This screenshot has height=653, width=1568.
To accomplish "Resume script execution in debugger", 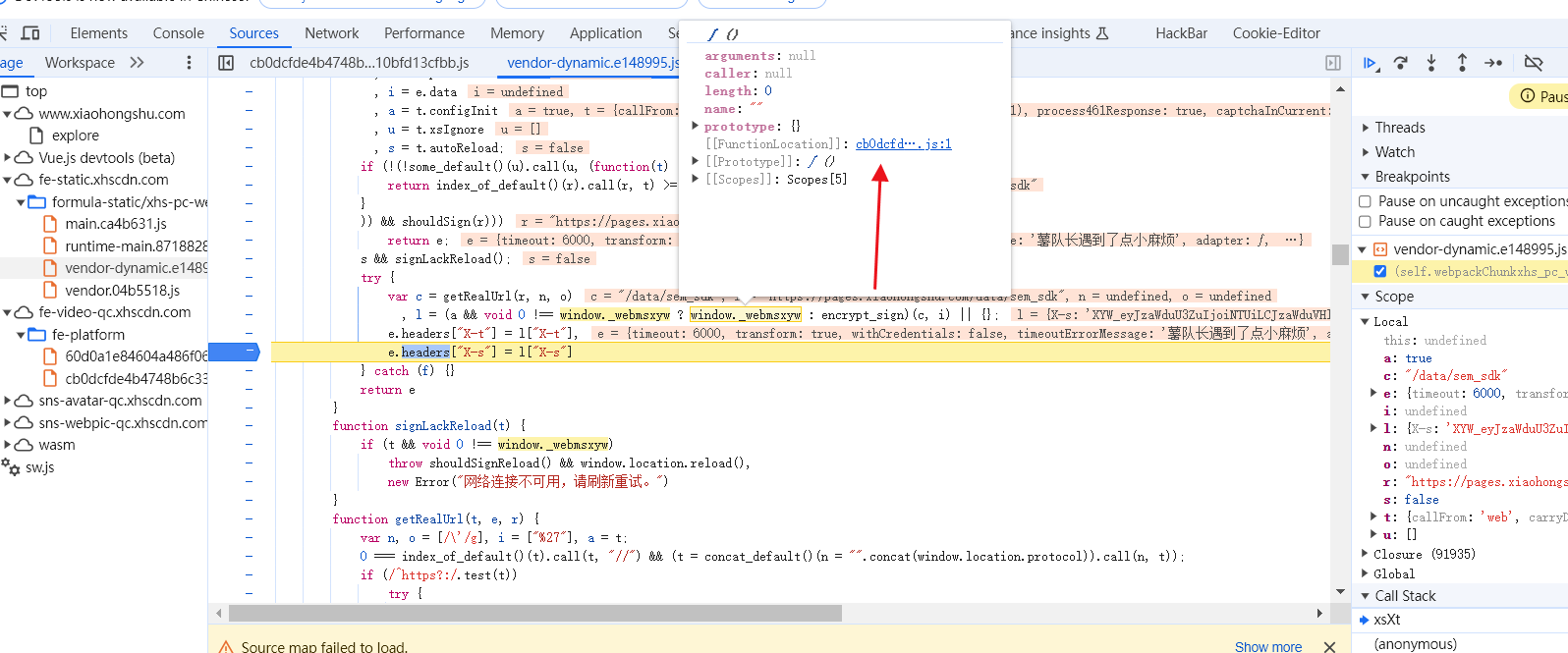I will click(x=1370, y=63).
